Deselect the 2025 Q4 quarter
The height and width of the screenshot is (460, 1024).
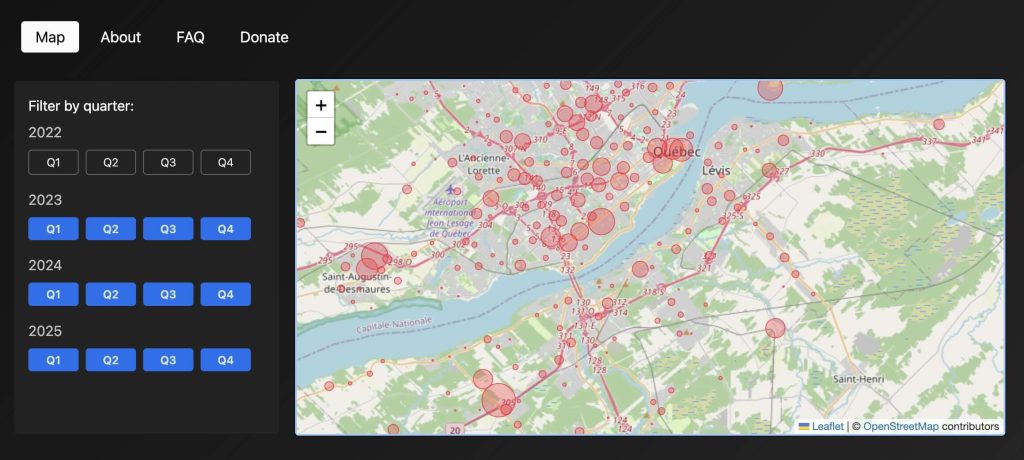pyautogui.click(x=225, y=360)
